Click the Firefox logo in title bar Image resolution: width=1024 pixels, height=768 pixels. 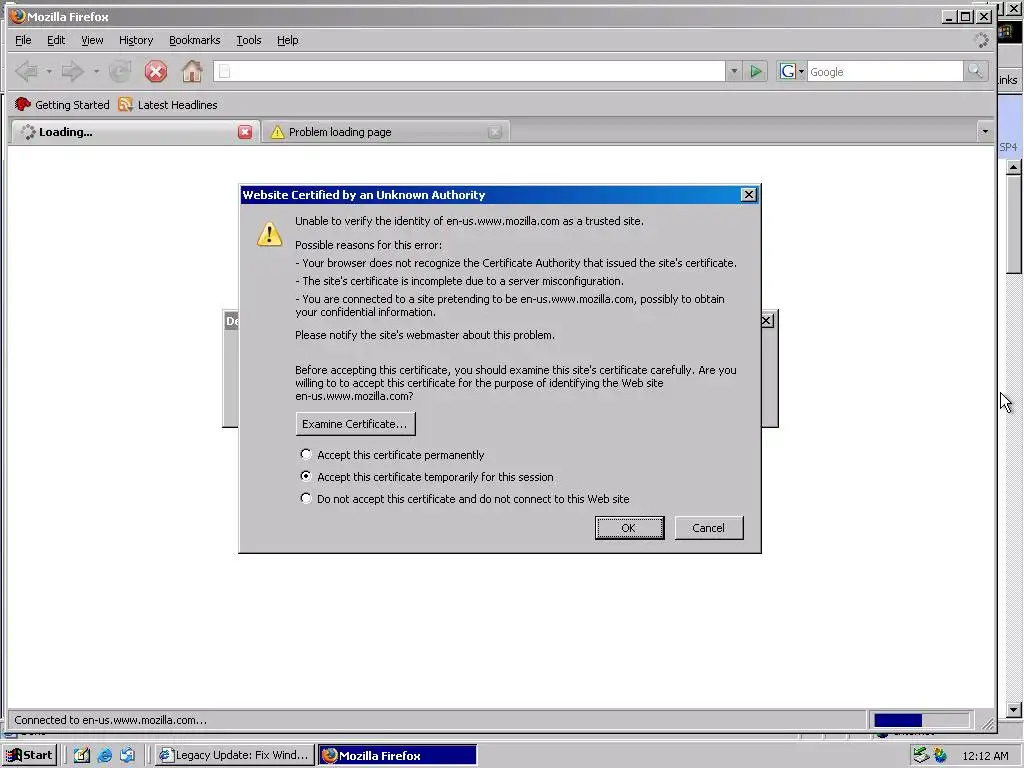point(18,16)
